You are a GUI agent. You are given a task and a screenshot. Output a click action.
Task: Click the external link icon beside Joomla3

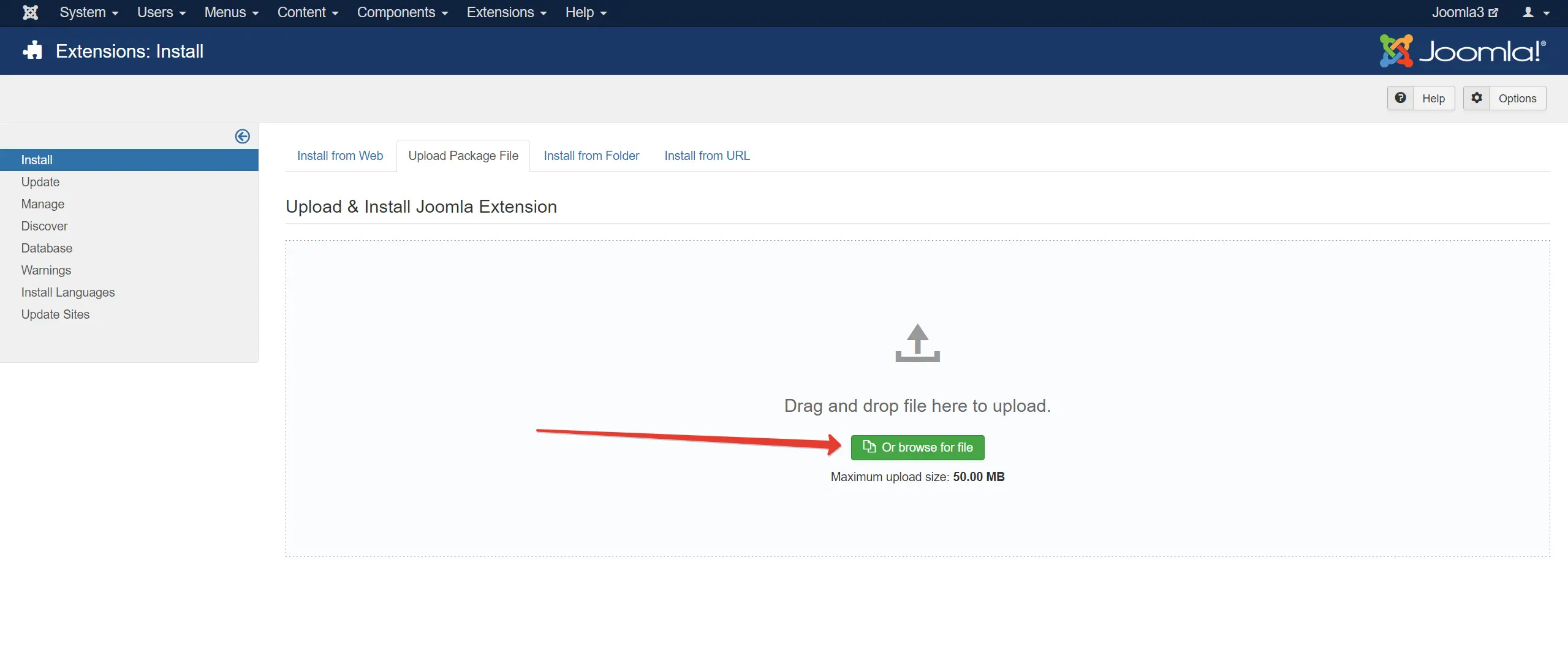tap(1494, 11)
